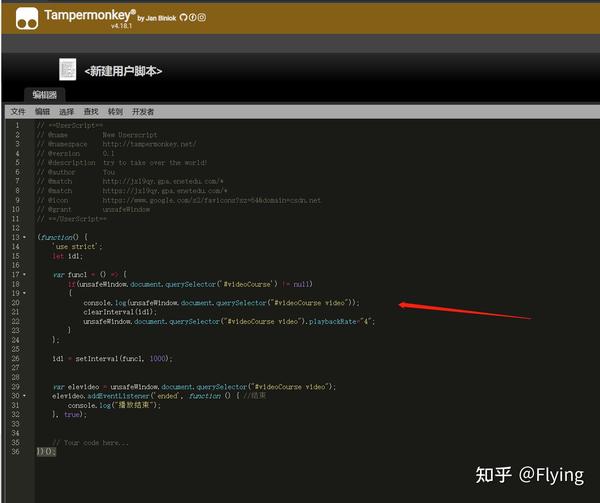This screenshot has height=503, width=600.
Task: Click the <新建用户脚本> title
Action: tap(123, 71)
